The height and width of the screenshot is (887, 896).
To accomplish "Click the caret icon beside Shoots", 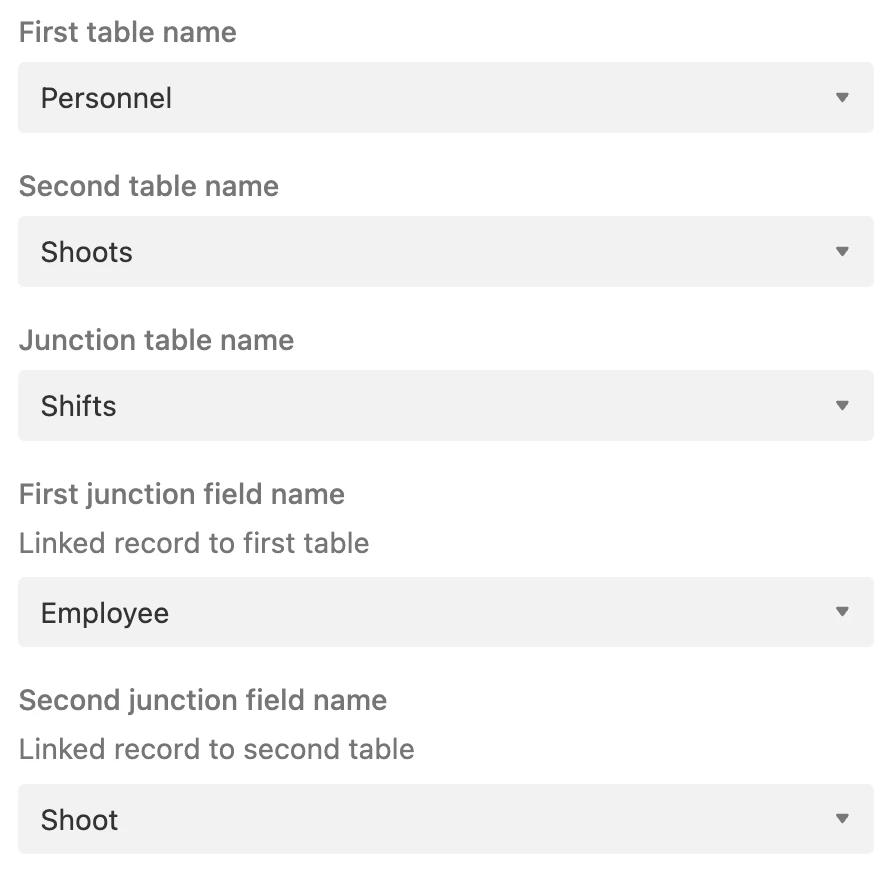I will [842, 252].
